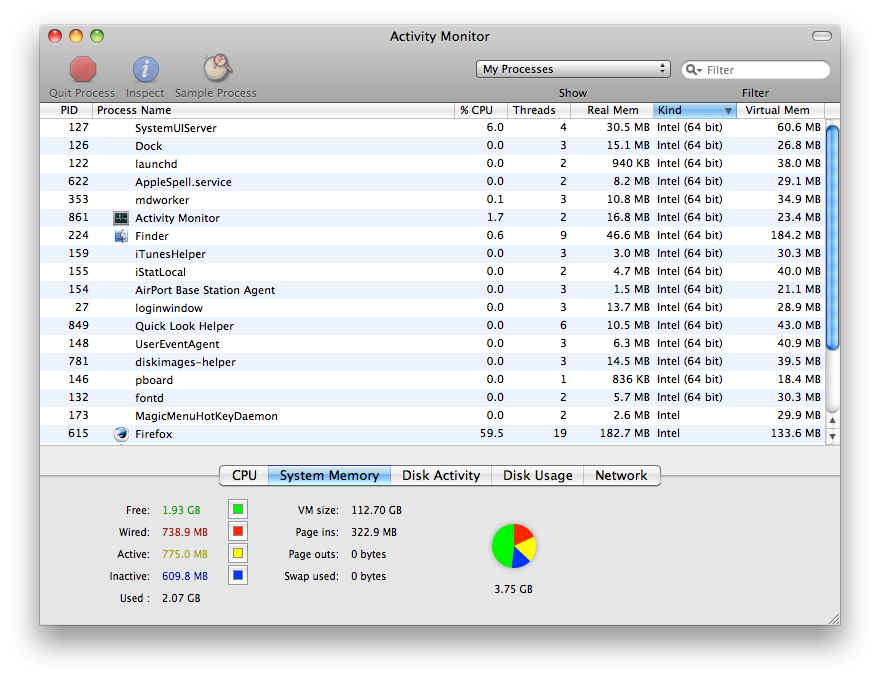This screenshot has height=680, width=880.
Task: Click the memory usage pie chart
Action: click(514, 546)
